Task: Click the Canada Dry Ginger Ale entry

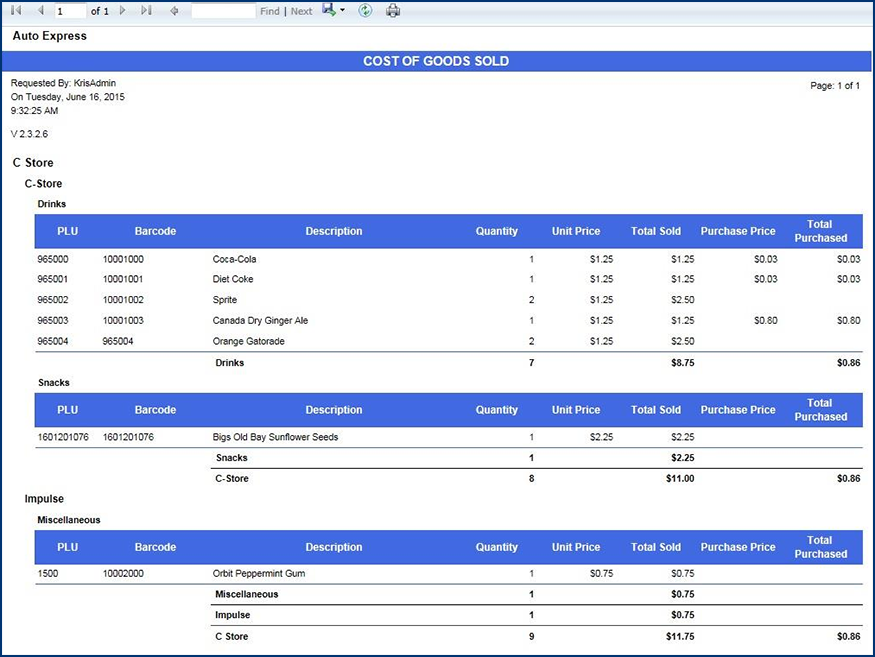Action: click(262, 321)
